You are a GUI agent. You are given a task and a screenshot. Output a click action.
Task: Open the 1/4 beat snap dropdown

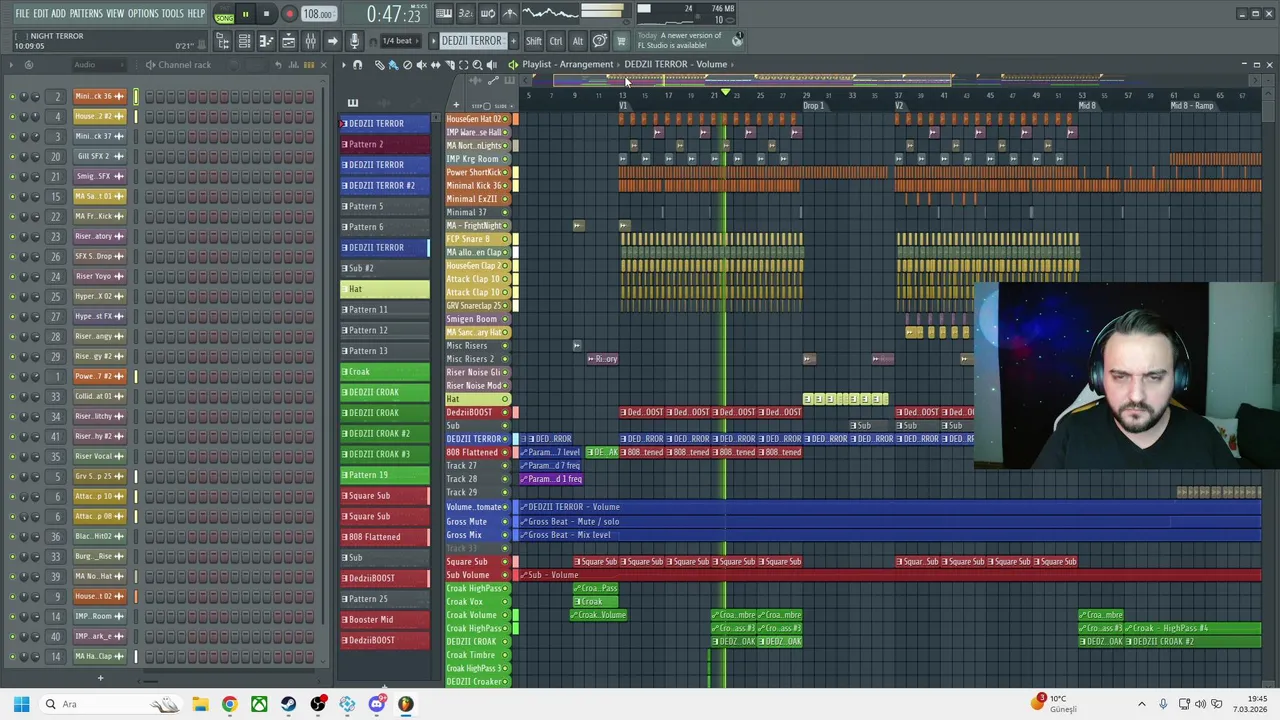pos(399,41)
